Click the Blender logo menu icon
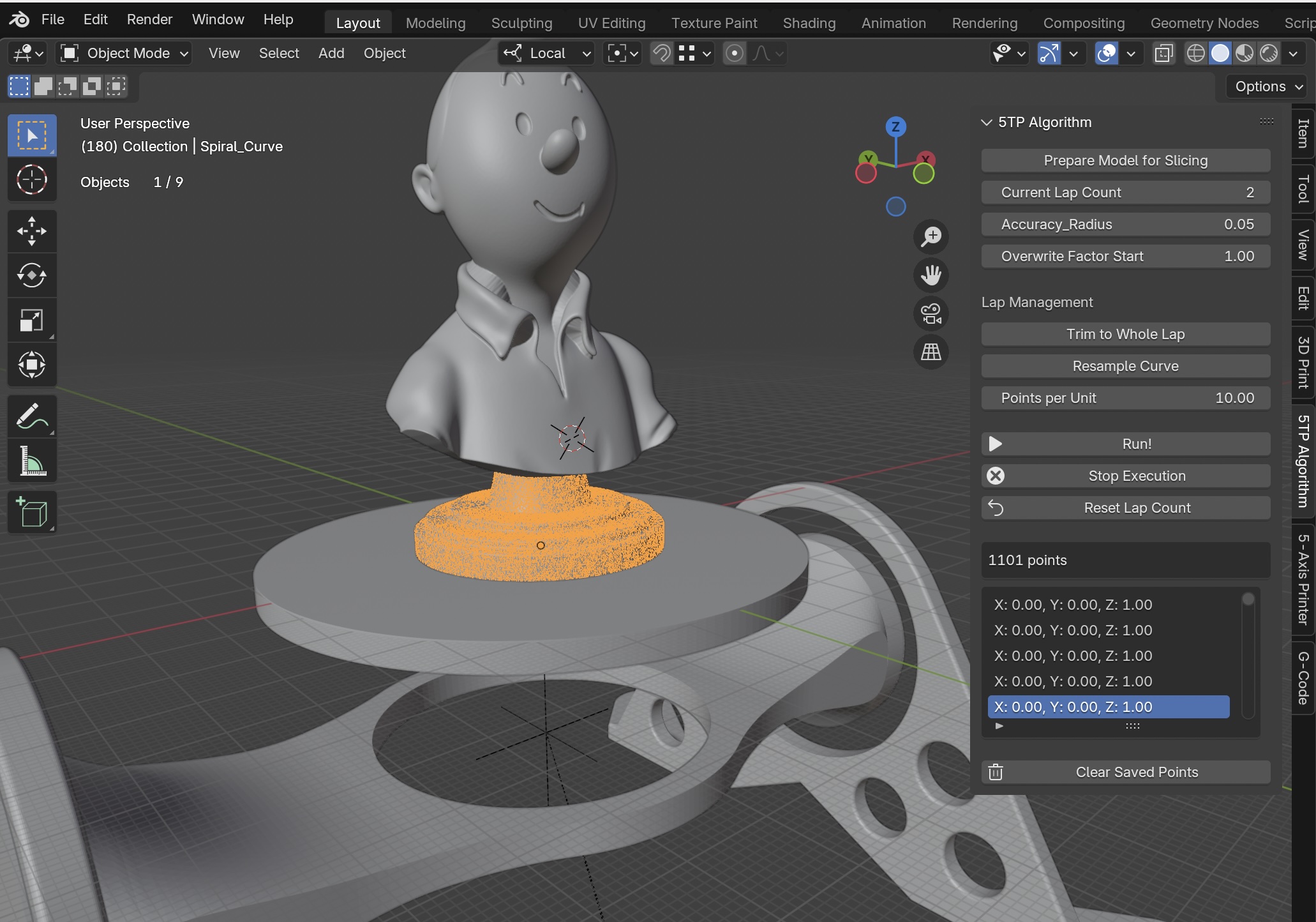Screen dimensions: 1316x922 coord(19,20)
